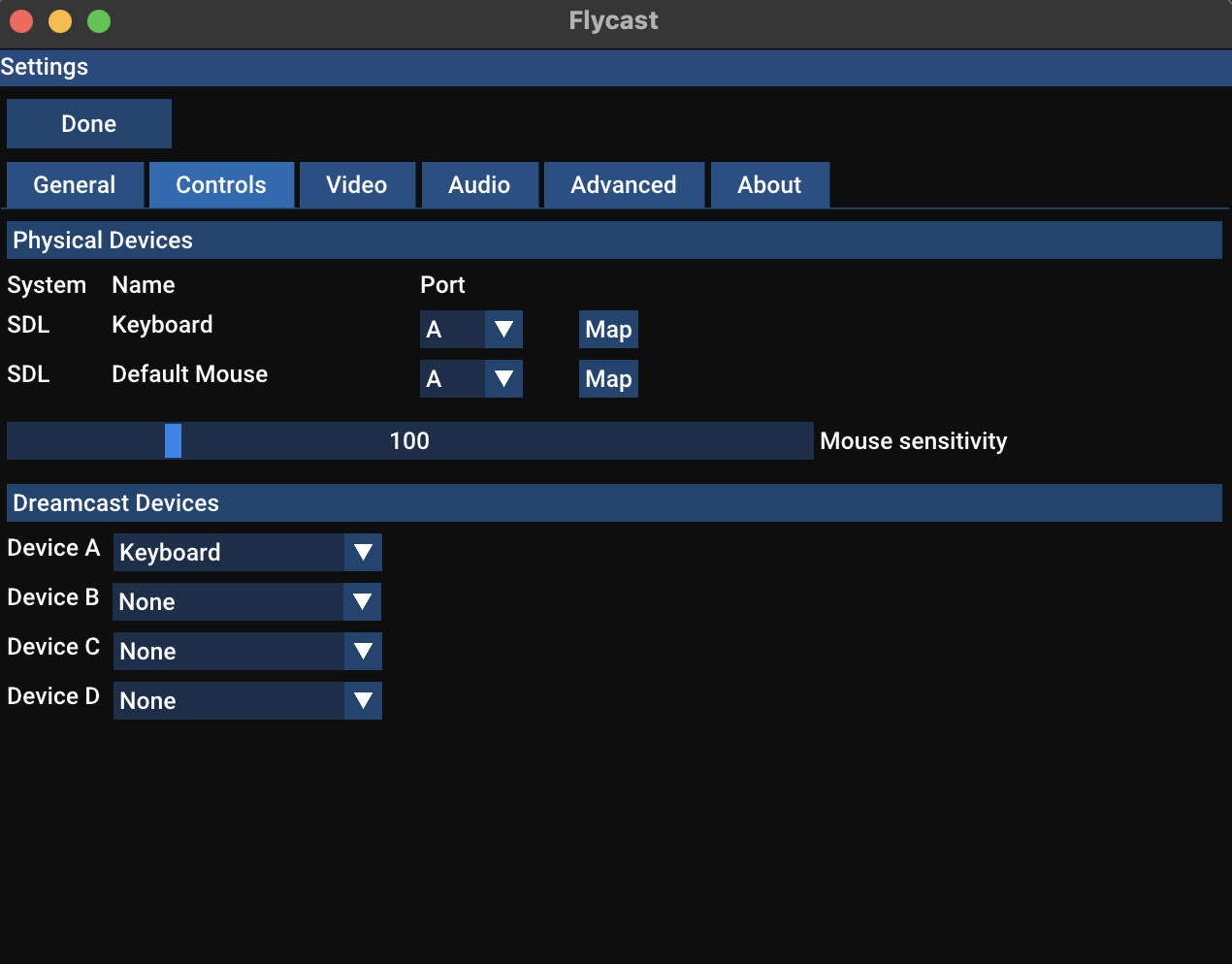Switch to the Video tab
The width and height of the screenshot is (1232, 964).
[x=357, y=184]
